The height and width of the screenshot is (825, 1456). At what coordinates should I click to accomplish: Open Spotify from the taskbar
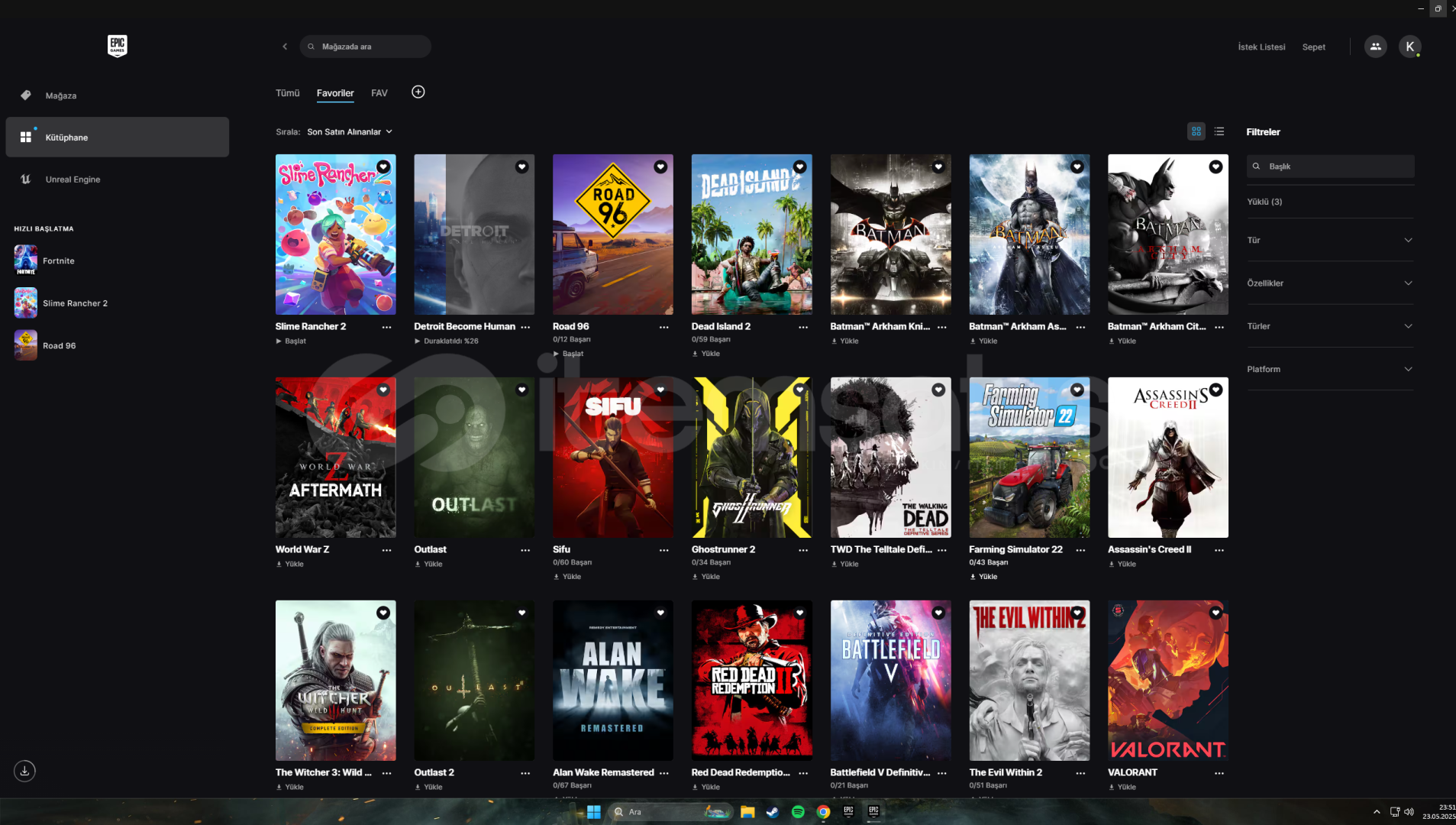(798, 812)
